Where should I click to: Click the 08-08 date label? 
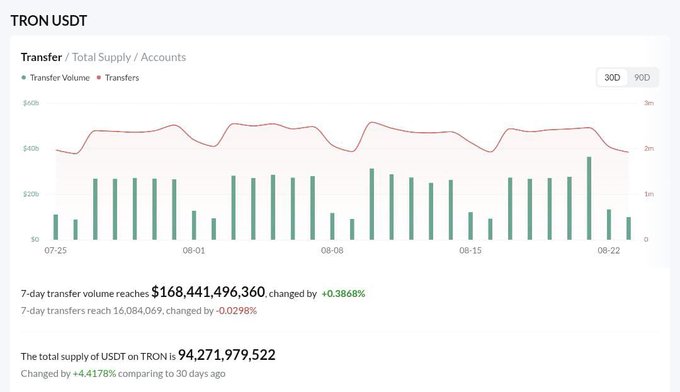(x=332, y=250)
